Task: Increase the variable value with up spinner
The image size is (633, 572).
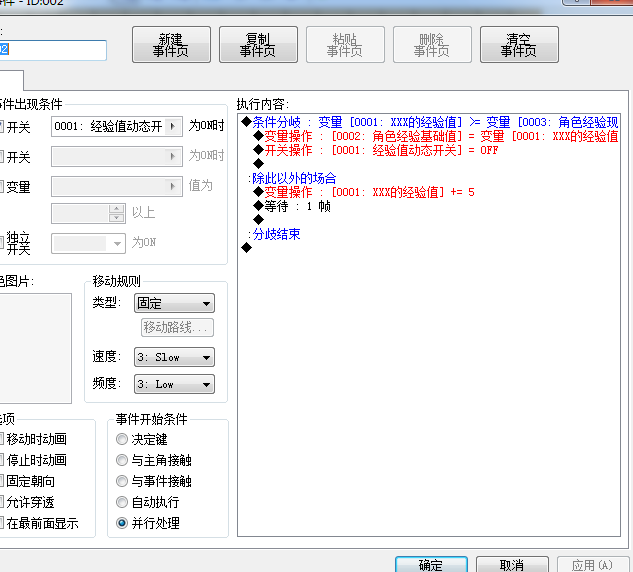Action: pyautogui.click(x=116, y=209)
